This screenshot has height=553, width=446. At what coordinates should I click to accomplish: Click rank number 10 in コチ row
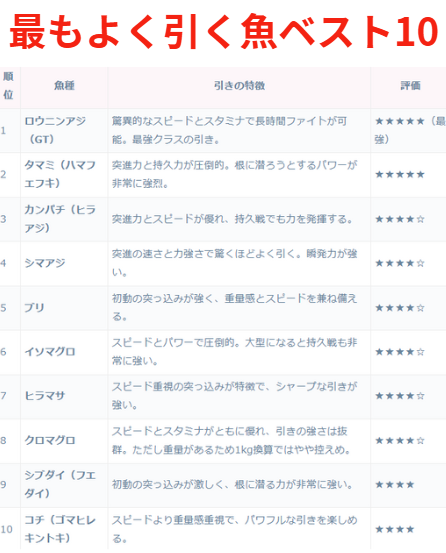(x=6, y=530)
